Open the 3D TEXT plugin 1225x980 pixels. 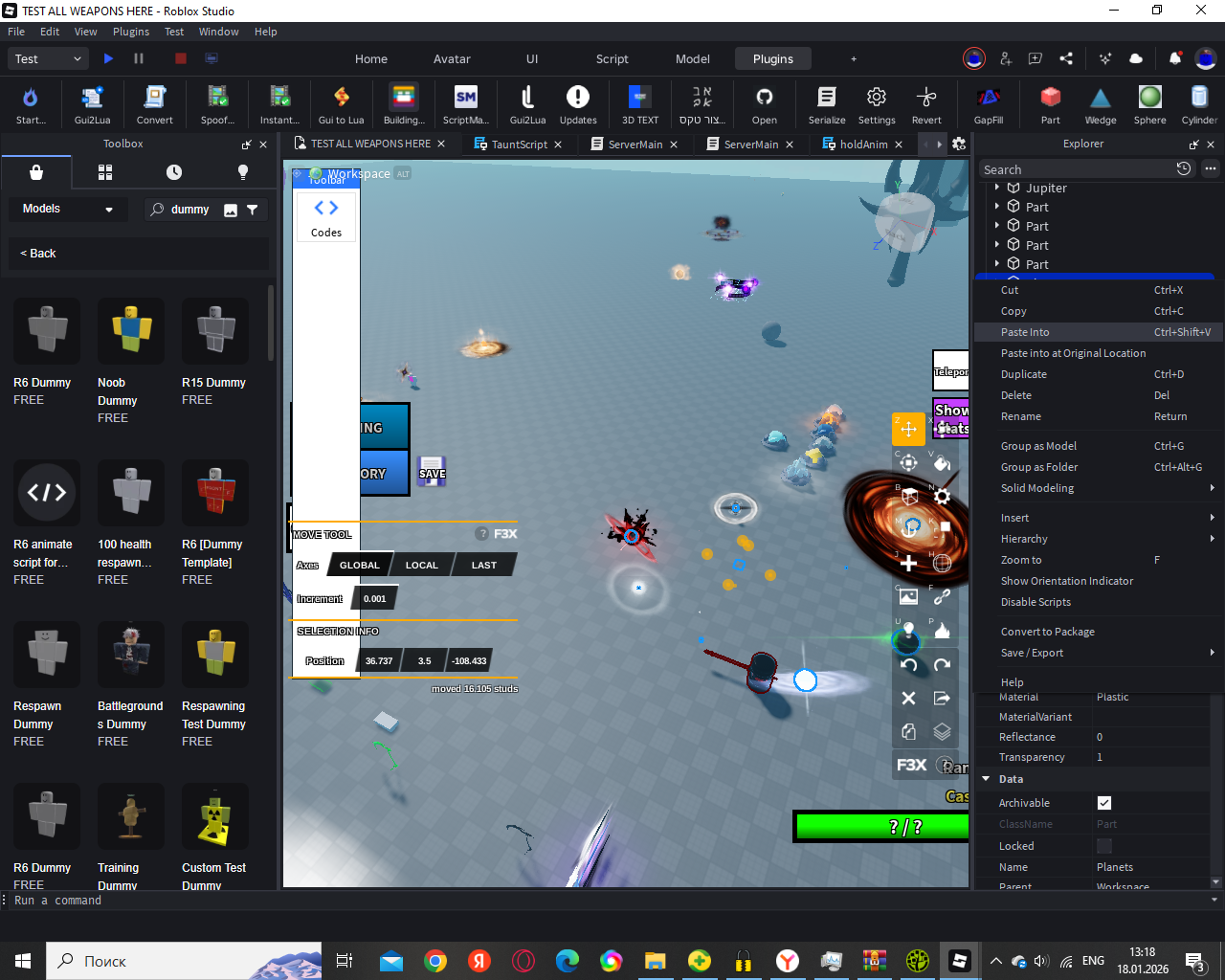(x=640, y=104)
